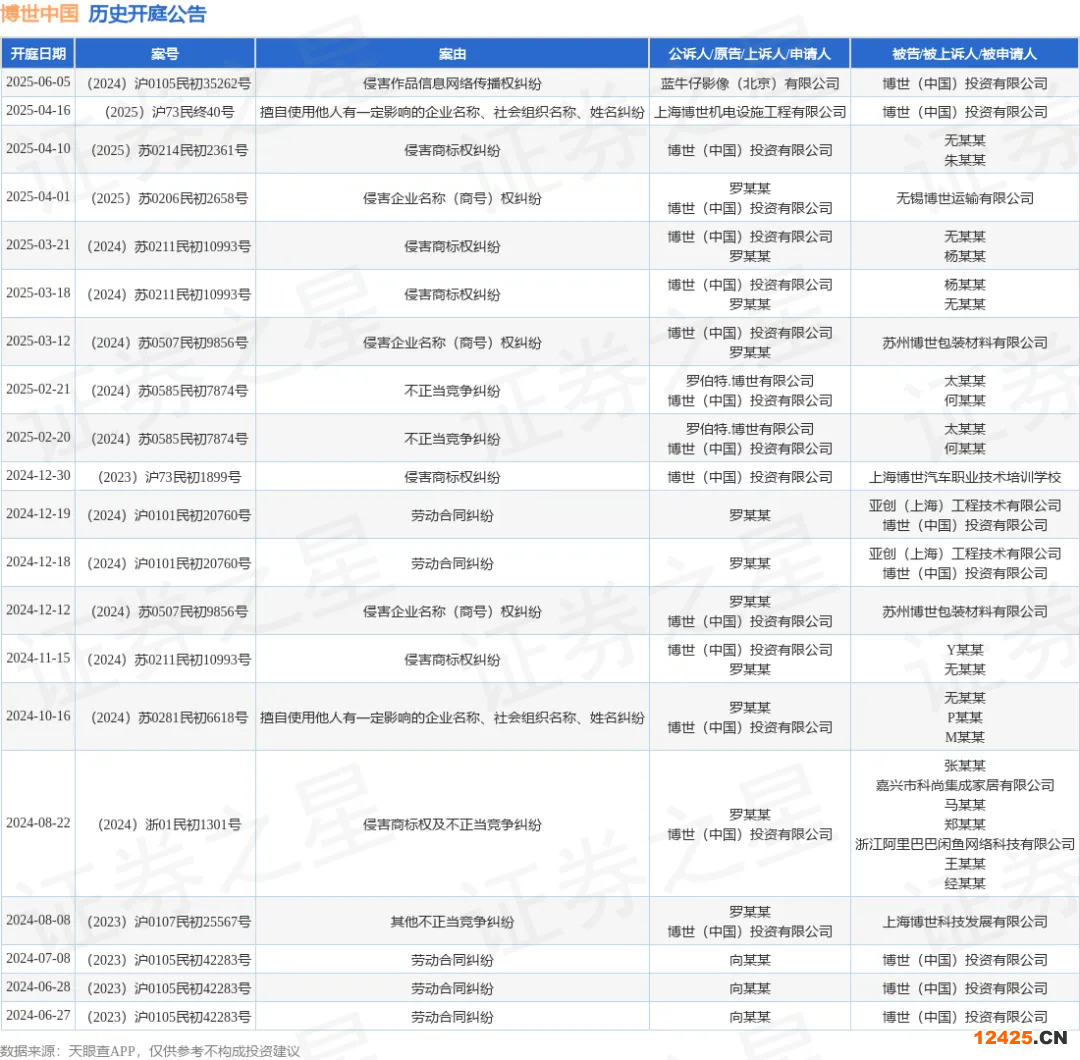Select defendant 无锡博世运输有限公司
Screen dimensions: 1080x1060
[965, 198]
